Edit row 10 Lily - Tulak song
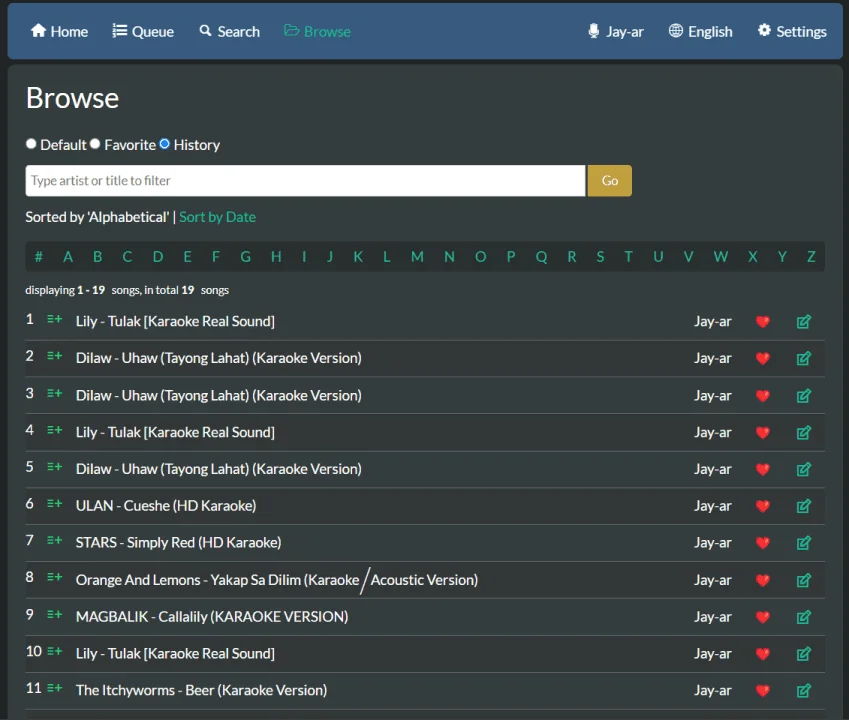The height and width of the screenshot is (720, 849). 804,653
